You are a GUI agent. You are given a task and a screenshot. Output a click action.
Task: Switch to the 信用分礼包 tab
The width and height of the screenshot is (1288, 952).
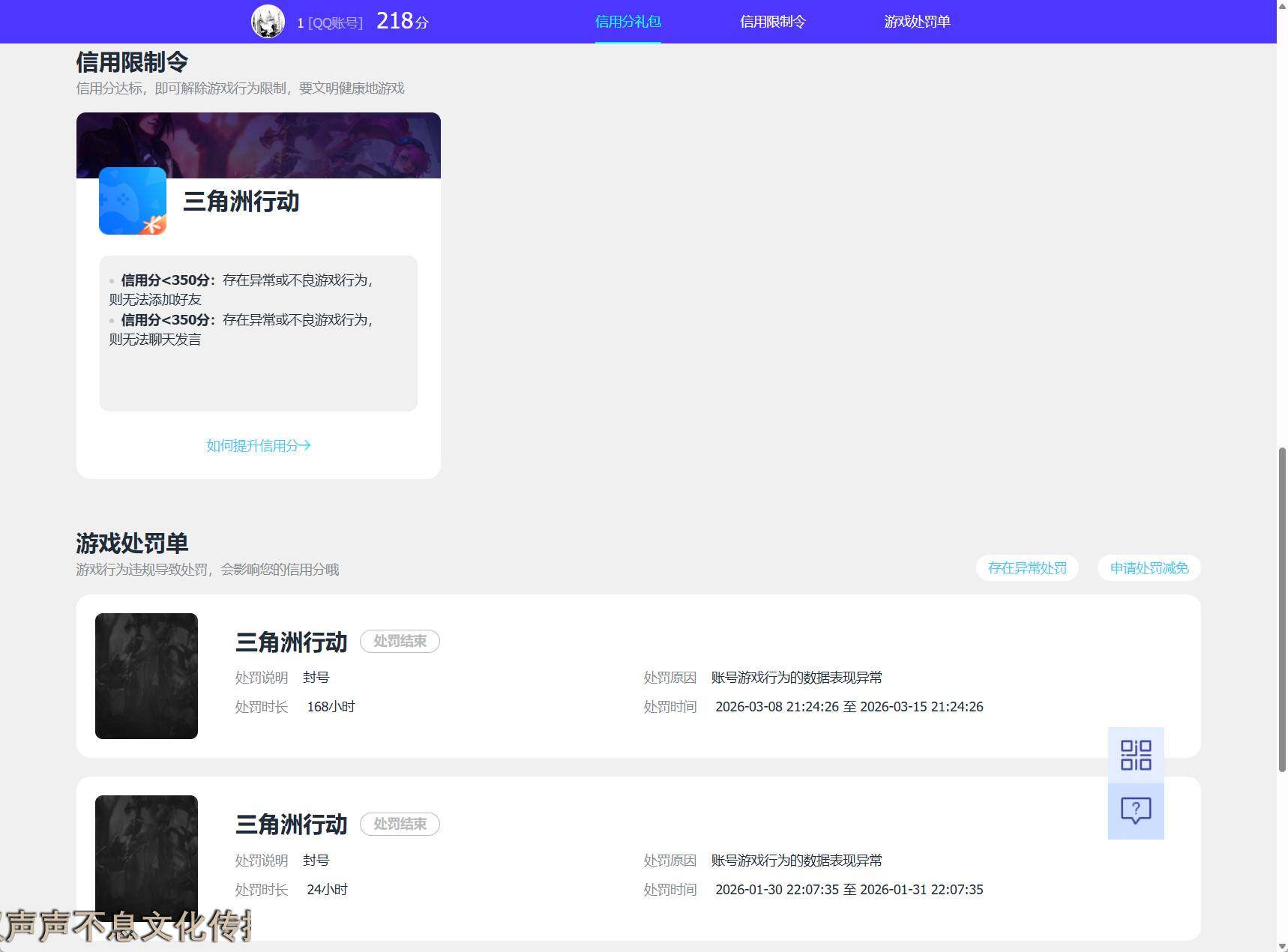pos(628,22)
